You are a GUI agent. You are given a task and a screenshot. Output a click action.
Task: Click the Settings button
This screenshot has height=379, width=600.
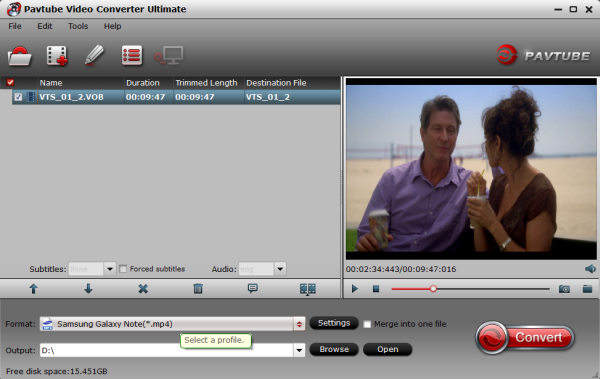[334, 323]
